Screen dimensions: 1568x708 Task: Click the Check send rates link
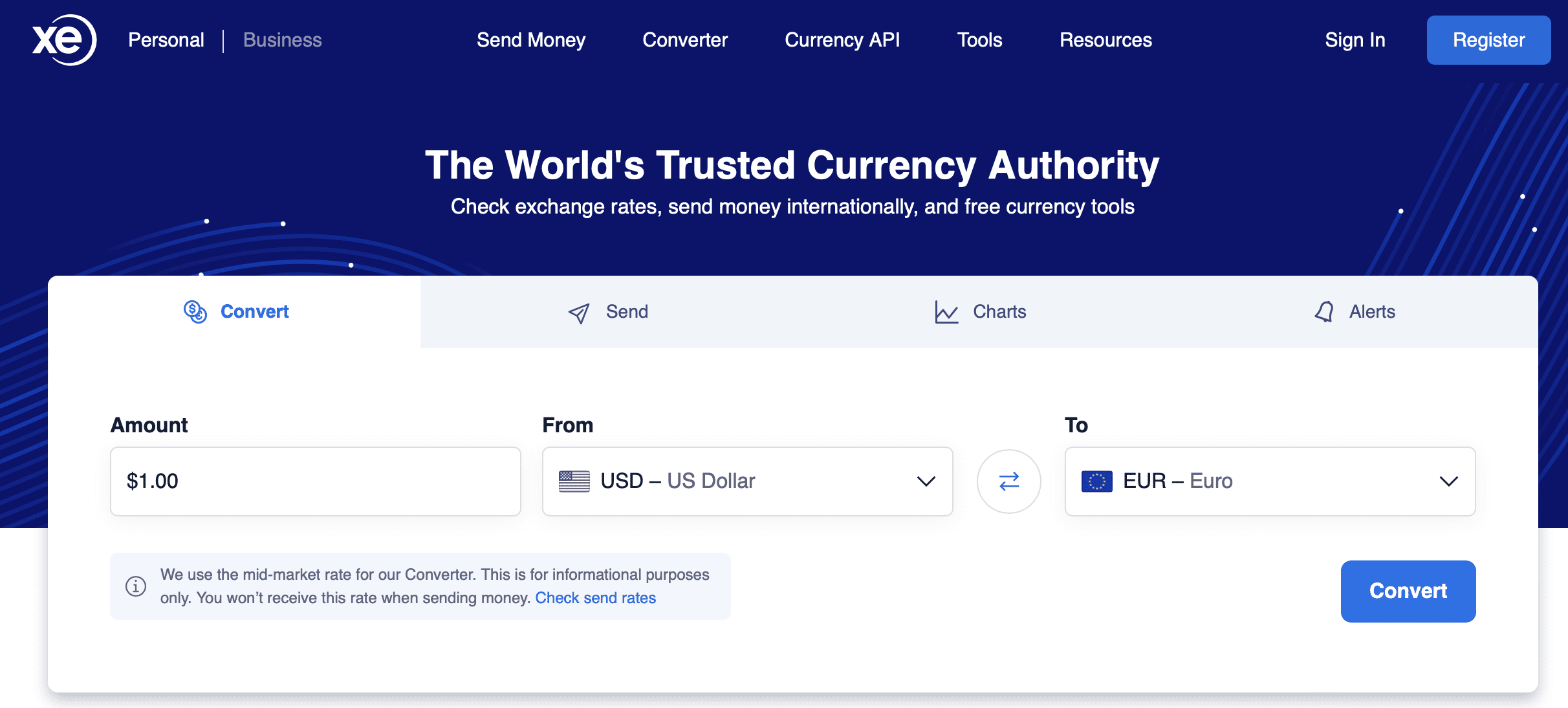coord(596,597)
